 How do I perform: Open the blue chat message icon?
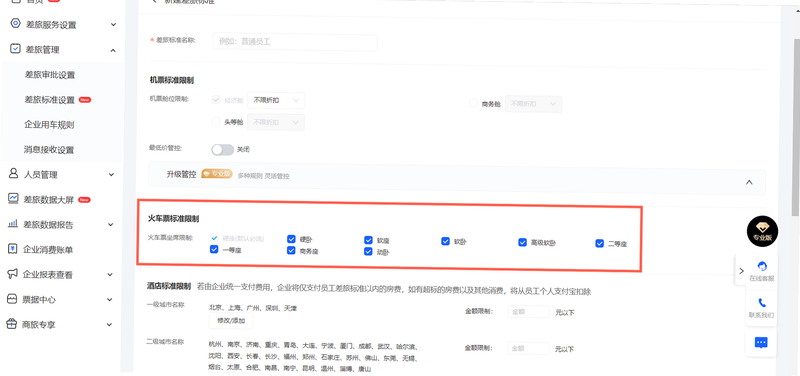tap(761, 342)
